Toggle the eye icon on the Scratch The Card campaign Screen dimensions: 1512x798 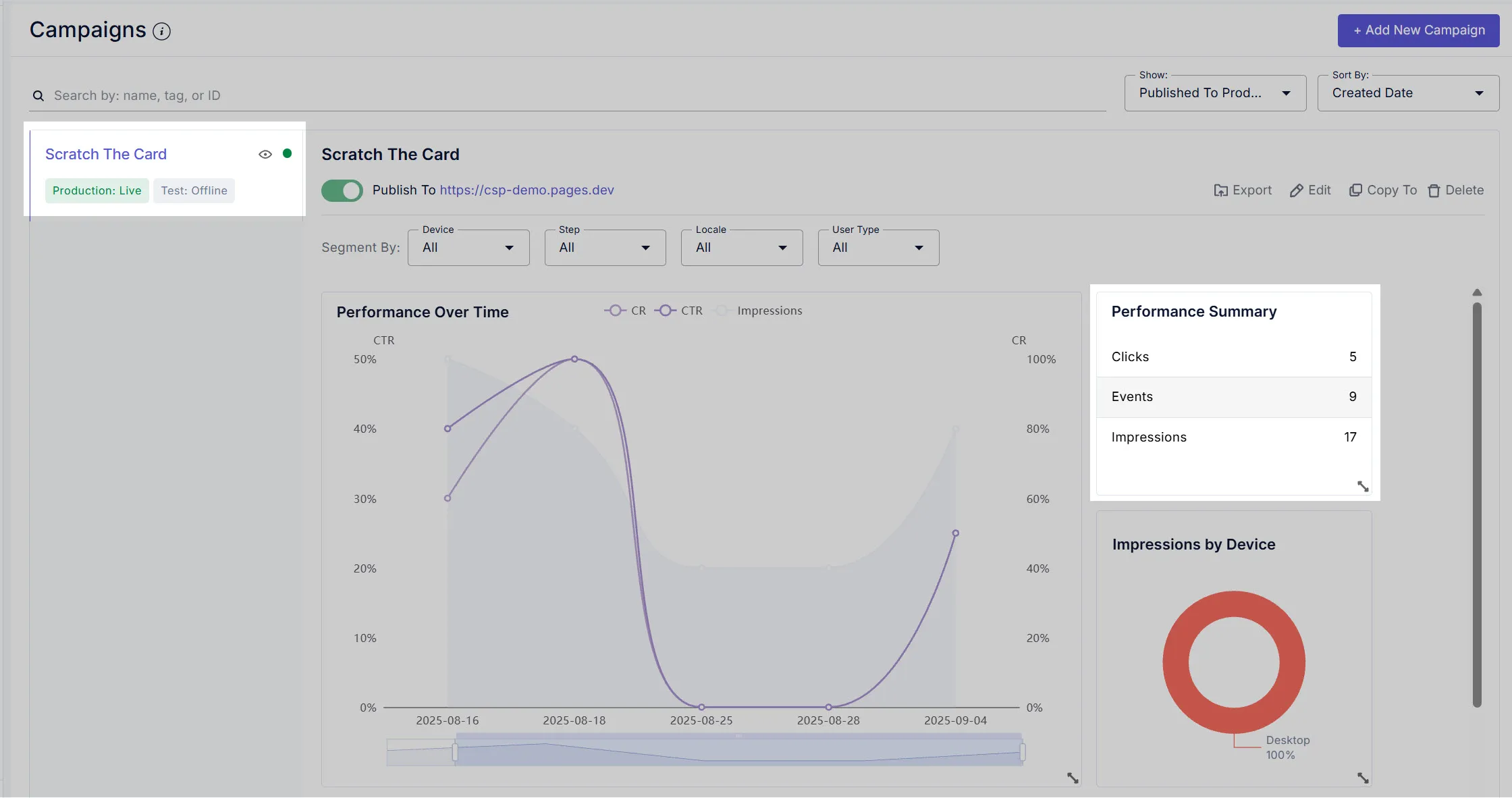click(265, 154)
